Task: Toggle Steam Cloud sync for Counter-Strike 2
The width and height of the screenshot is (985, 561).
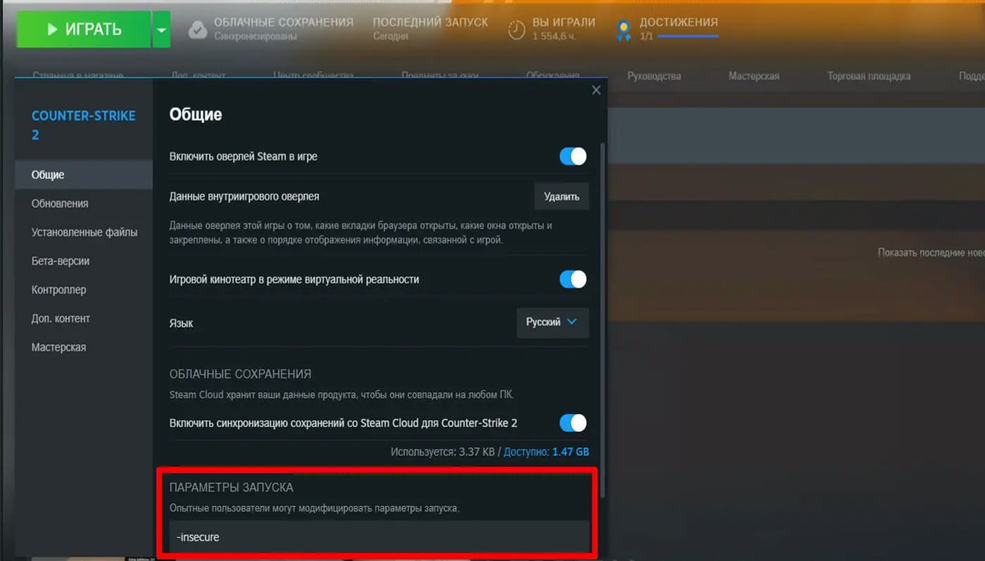Action: point(573,423)
